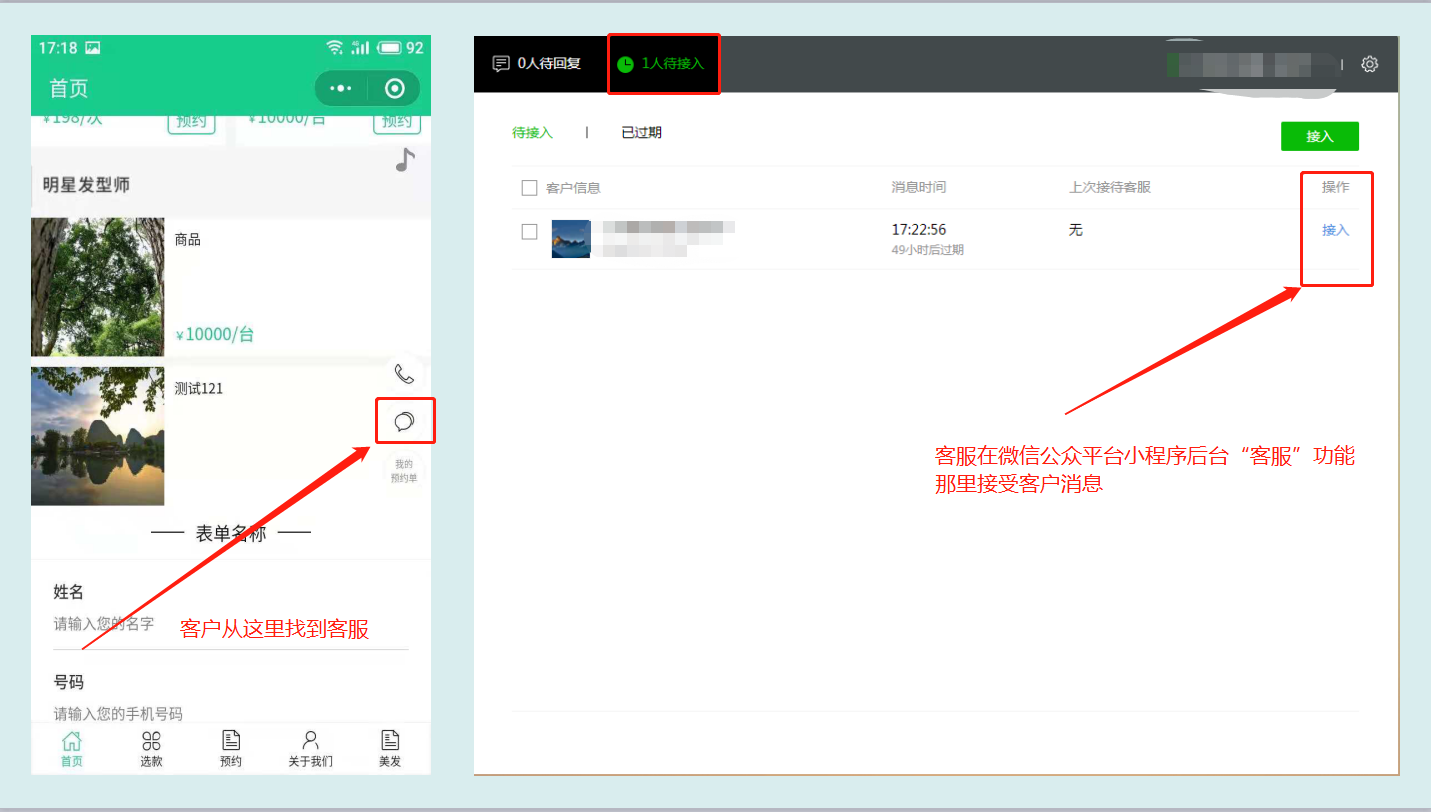Tap the phone call floating icon
The height and width of the screenshot is (812, 1431).
[x=404, y=374]
